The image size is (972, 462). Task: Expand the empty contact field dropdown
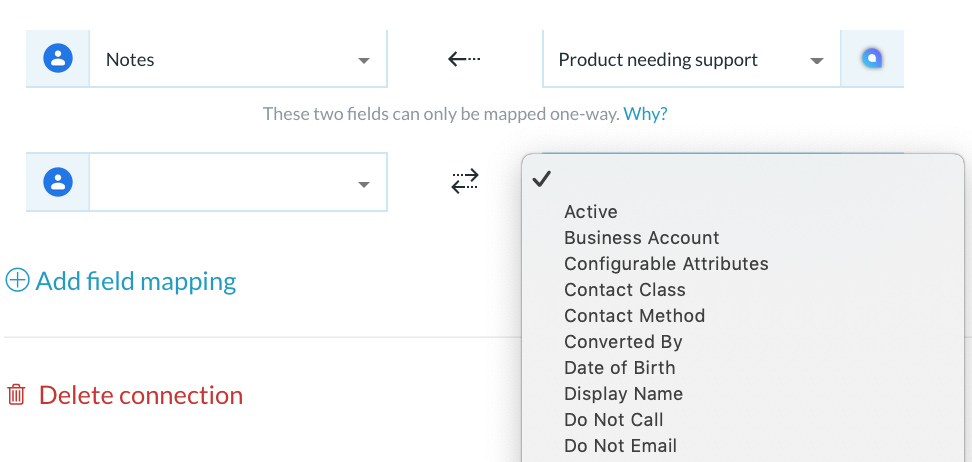[x=239, y=182]
